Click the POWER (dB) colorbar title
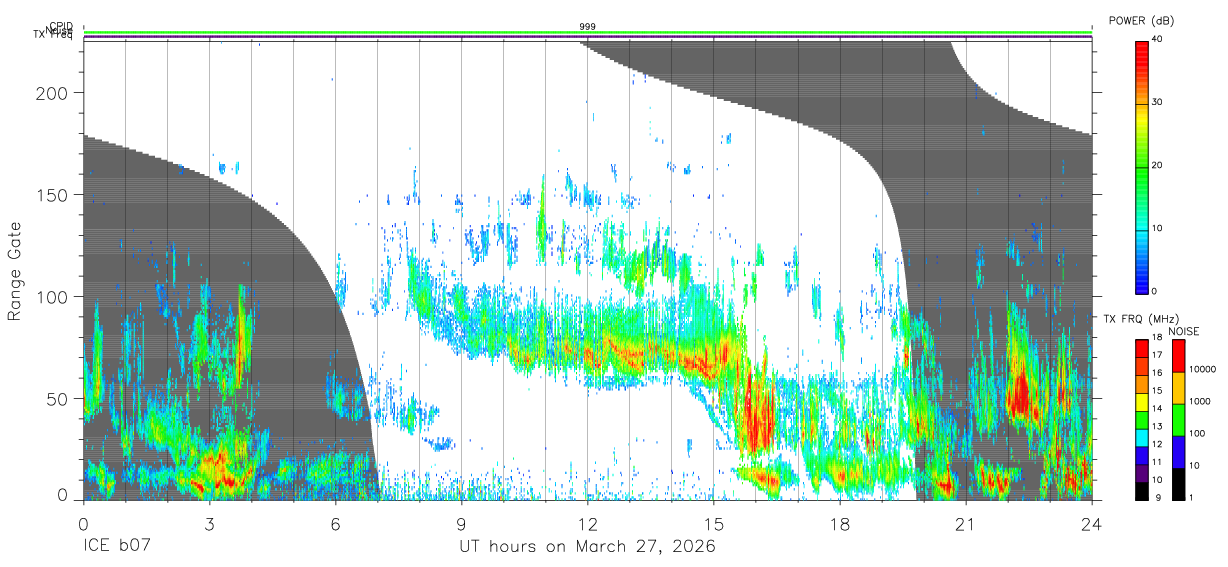The height and width of the screenshot is (567, 1228). [1140, 21]
